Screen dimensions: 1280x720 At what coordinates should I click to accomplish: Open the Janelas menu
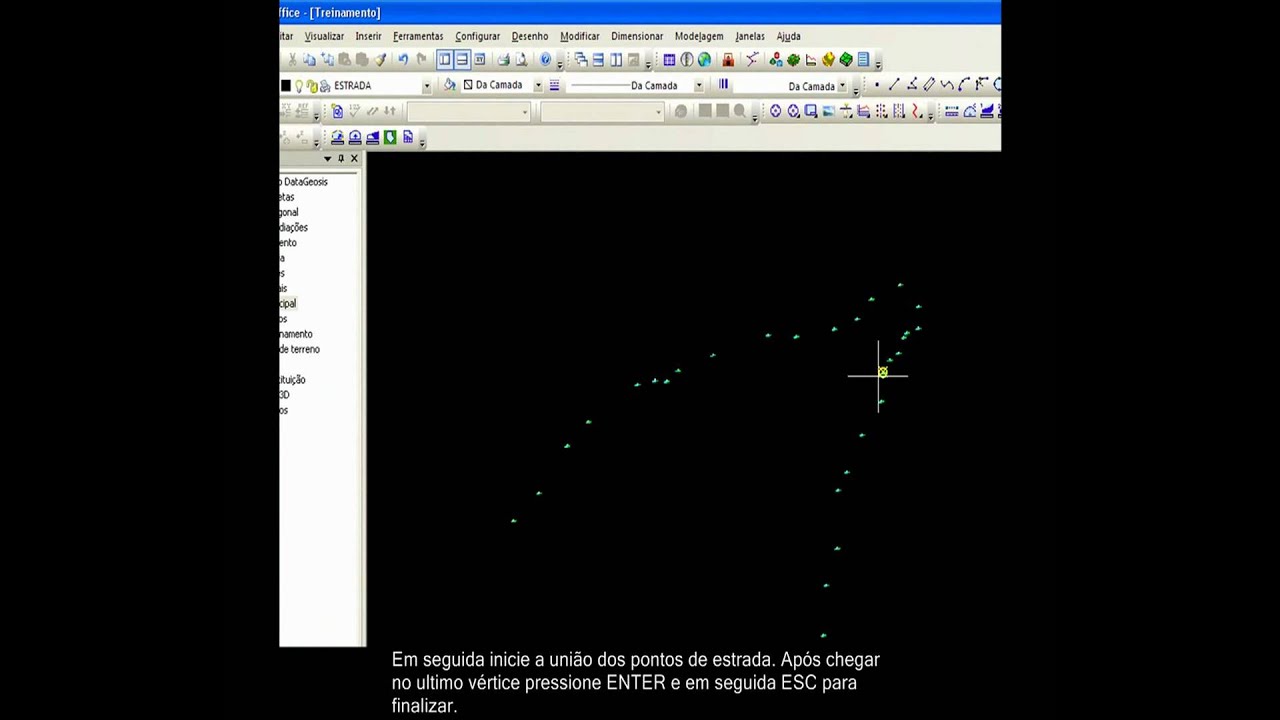click(x=749, y=36)
